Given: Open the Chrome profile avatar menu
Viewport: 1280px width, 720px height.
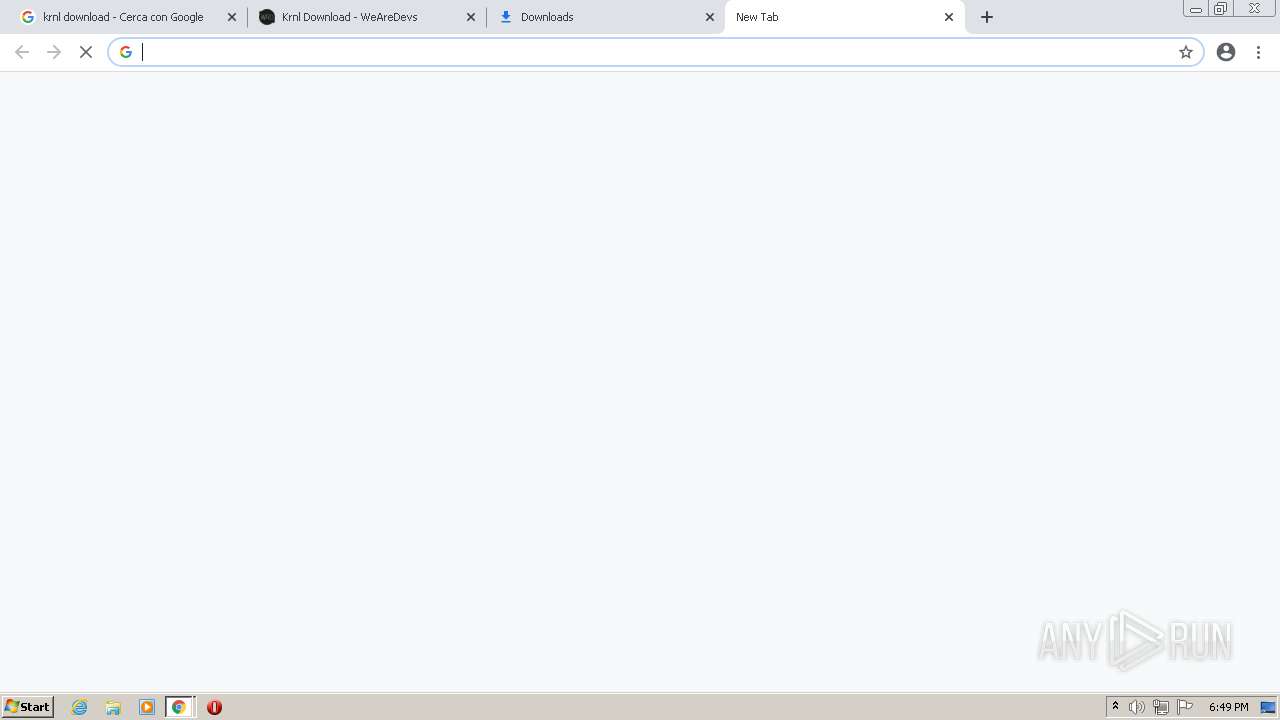Looking at the screenshot, I should tap(1226, 52).
